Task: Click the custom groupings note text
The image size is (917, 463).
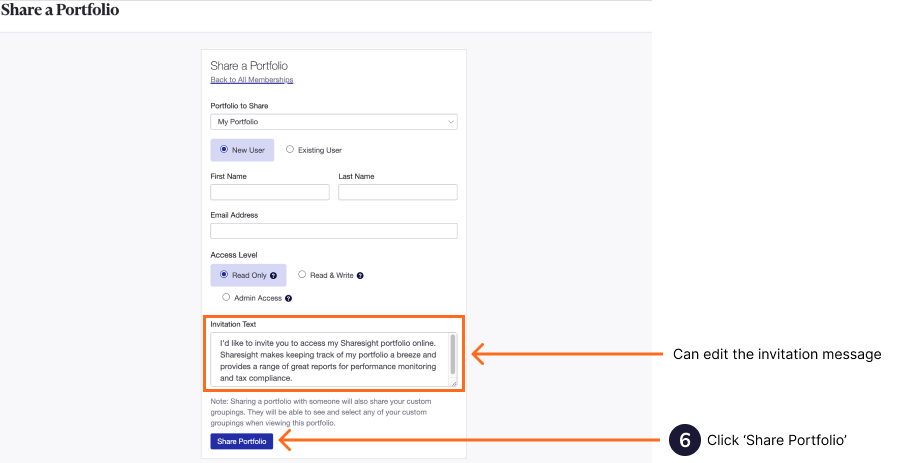Action: 321,412
